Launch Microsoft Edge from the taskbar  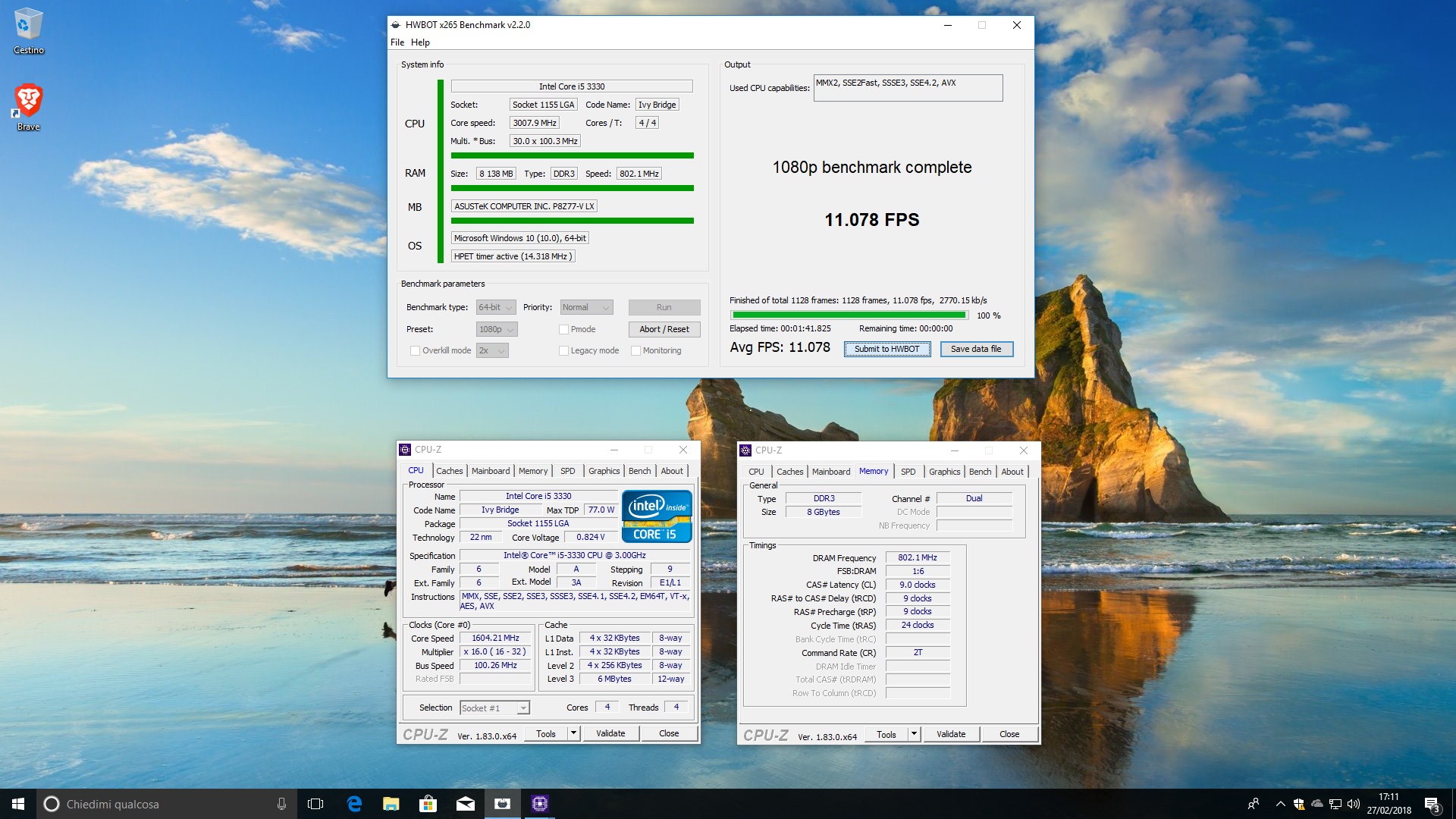[354, 804]
